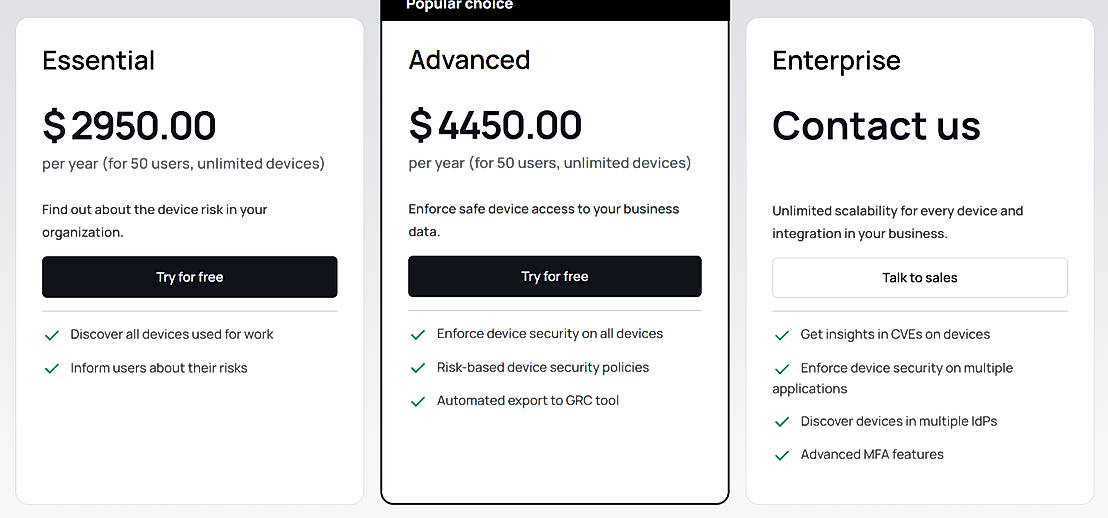1108x518 pixels.
Task: Click checkmark beside Discover devices in multiple IdPs
Action: [782, 422]
